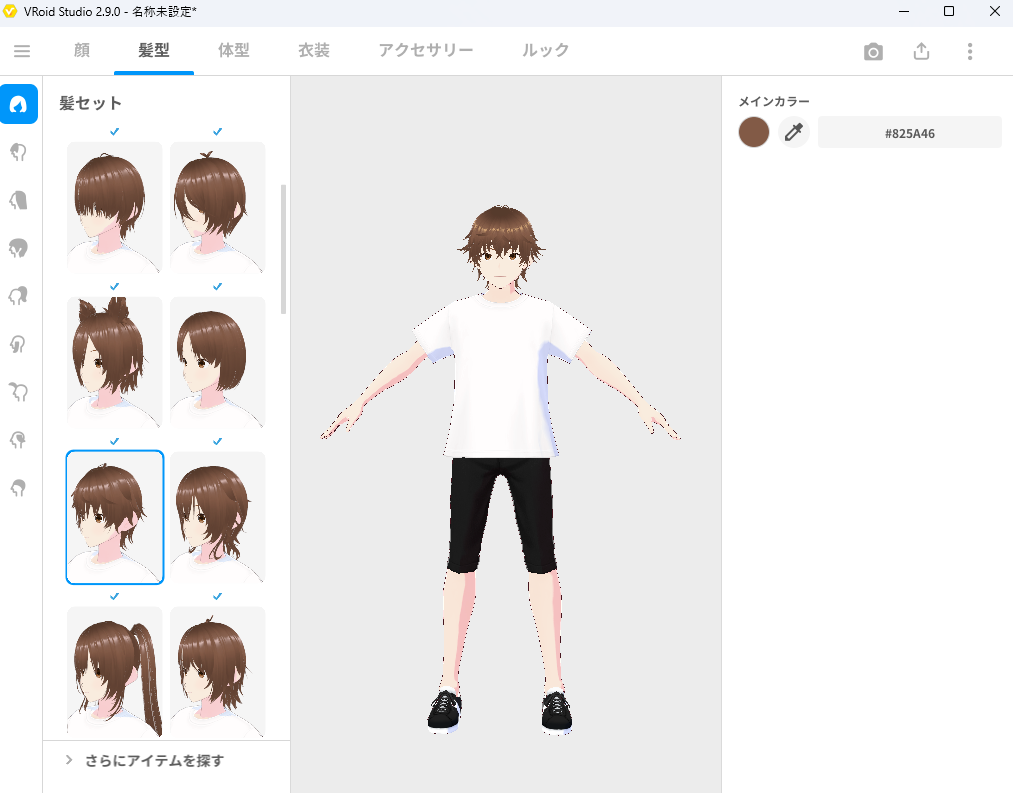Open the ahoge hair category icon
The width and height of the screenshot is (1013, 793).
tap(19, 390)
